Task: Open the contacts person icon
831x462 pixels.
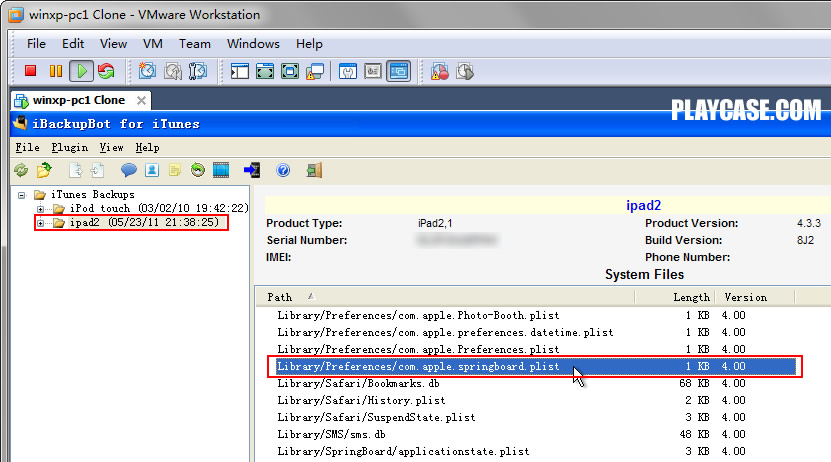Action: [152, 170]
